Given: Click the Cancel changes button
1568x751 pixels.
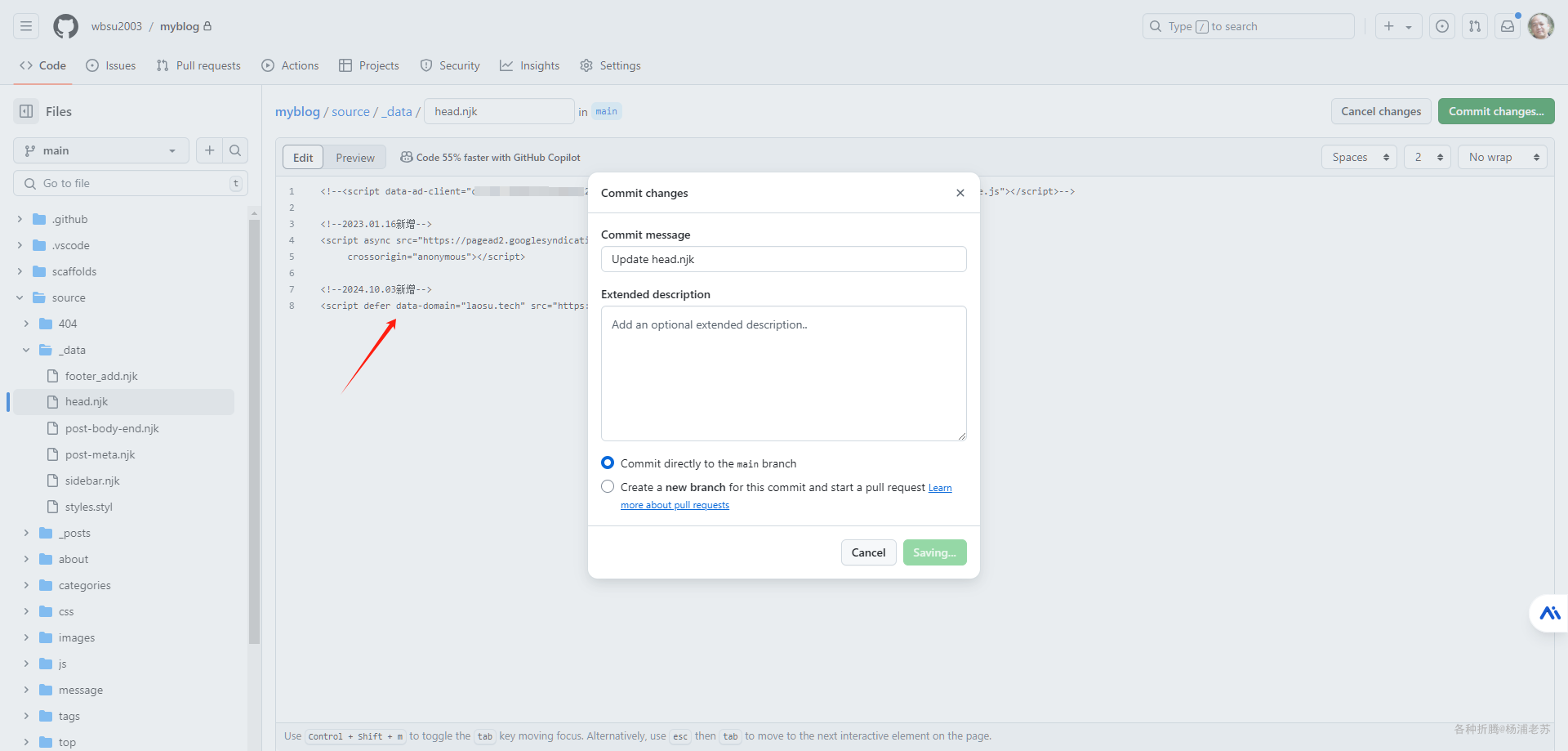Looking at the screenshot, I should (x=1380, y=111).
